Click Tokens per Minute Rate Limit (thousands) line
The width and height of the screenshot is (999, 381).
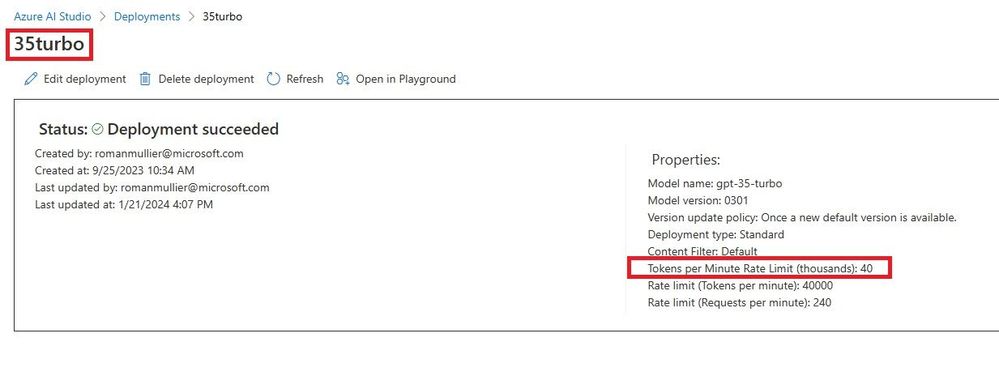coord(760,269)
